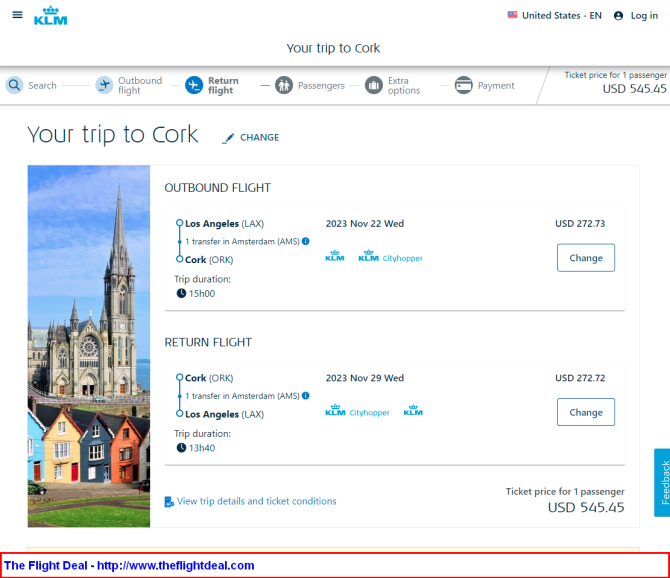Click the Outbound flight airplane icon
Screen dimensions: 670x578
click(x=104, y=85)
